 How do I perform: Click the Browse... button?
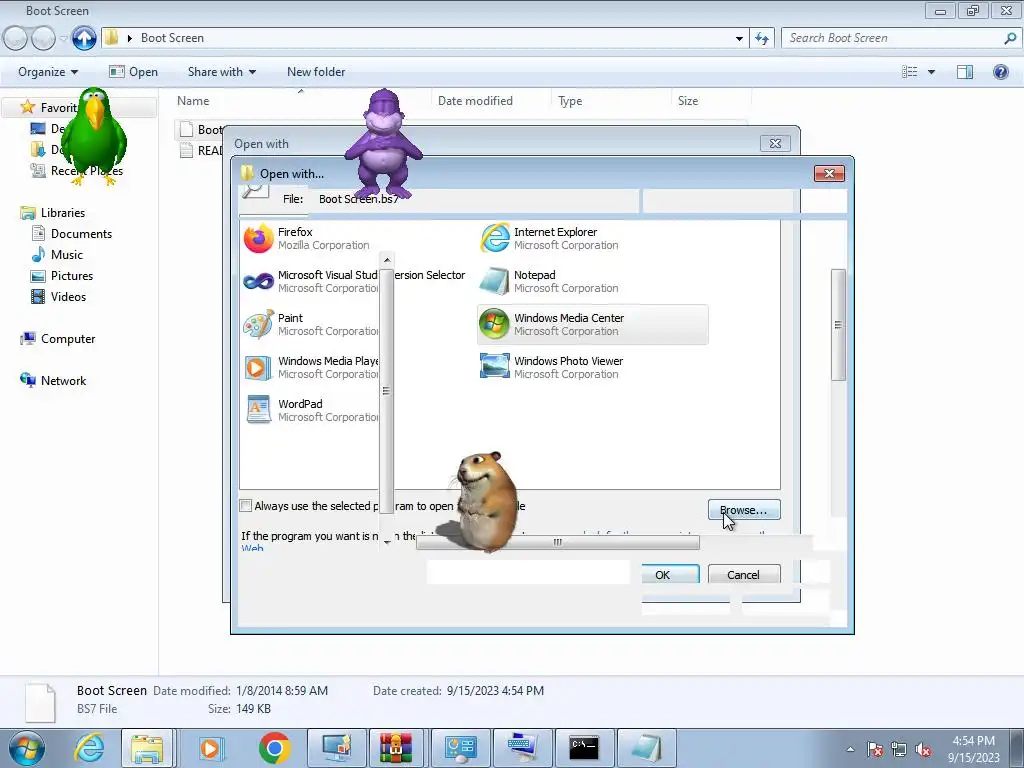pos(744,510)
